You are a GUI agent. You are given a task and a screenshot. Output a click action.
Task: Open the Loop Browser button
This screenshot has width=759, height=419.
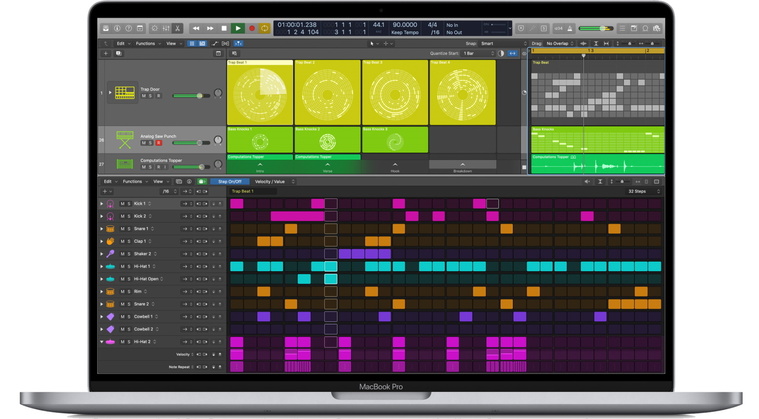(x=645, y=29)
